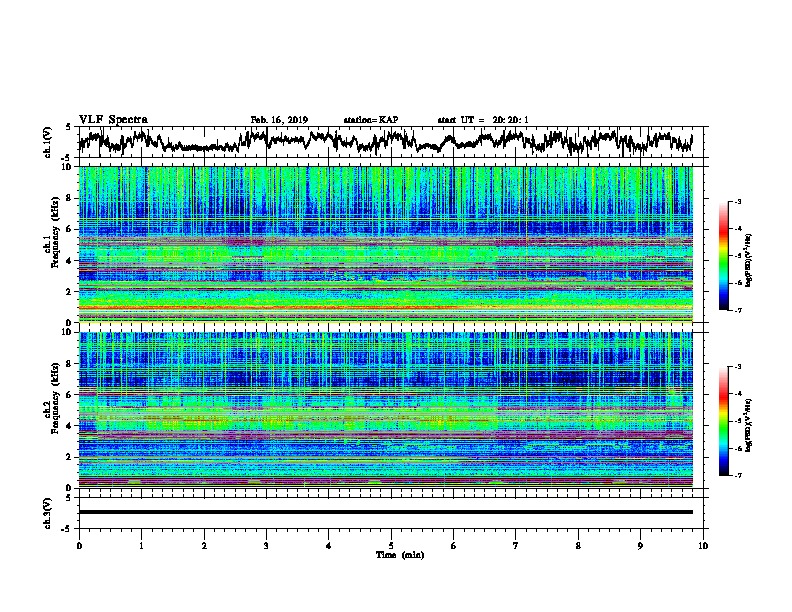Click the "-7" value on ch.2 color bar

pos(738,476)
